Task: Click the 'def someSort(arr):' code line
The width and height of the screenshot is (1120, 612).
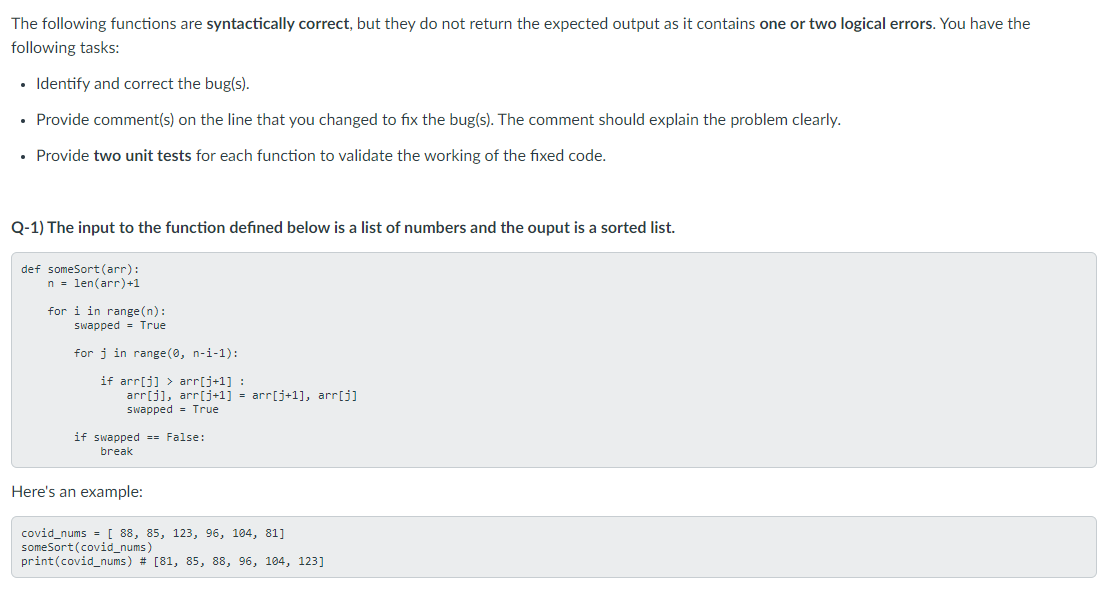Action: [80, 269]
